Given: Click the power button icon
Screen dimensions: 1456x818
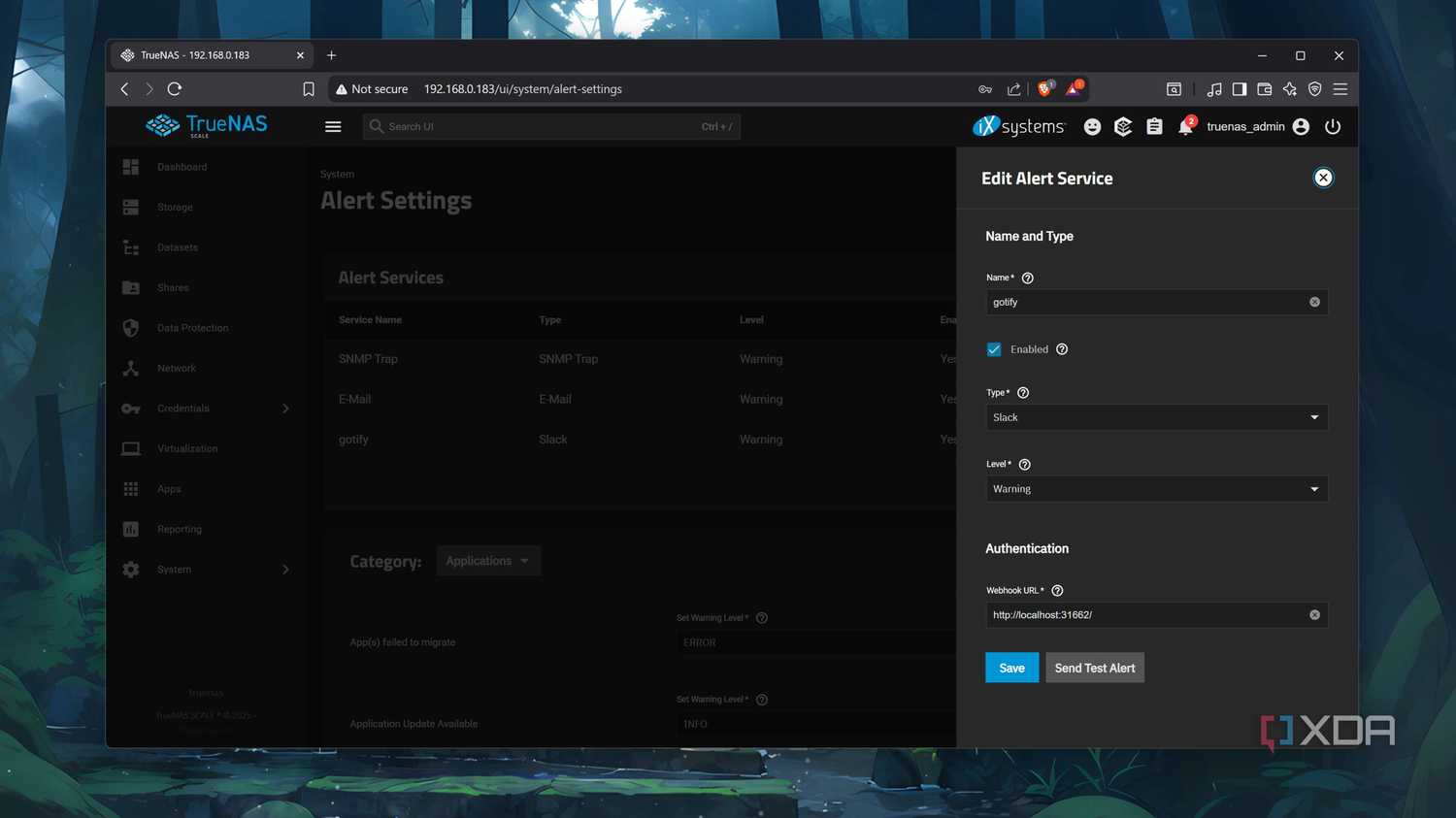Looking at the screenshot, I should 1333,127.
